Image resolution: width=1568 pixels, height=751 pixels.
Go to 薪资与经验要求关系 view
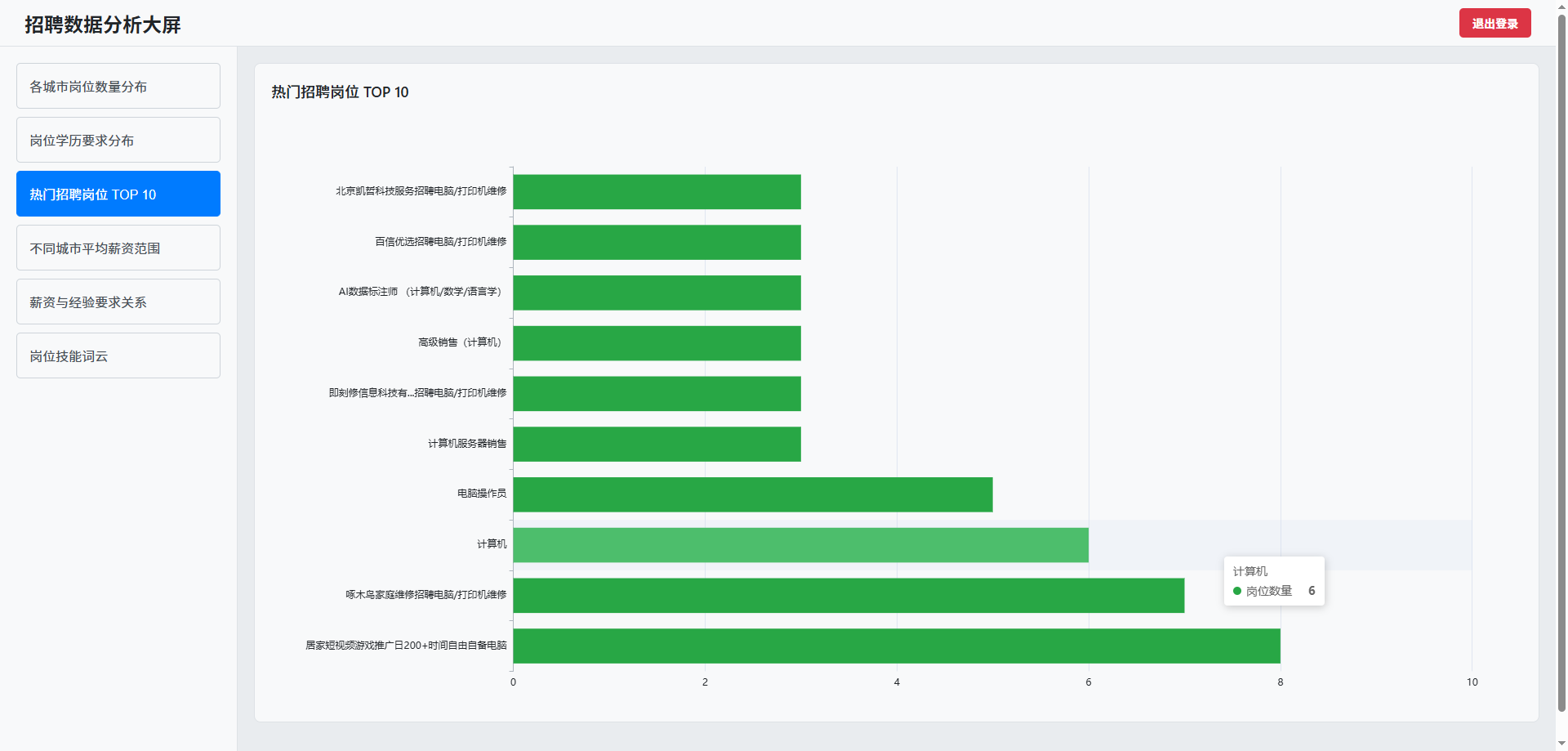pos(118,302)
